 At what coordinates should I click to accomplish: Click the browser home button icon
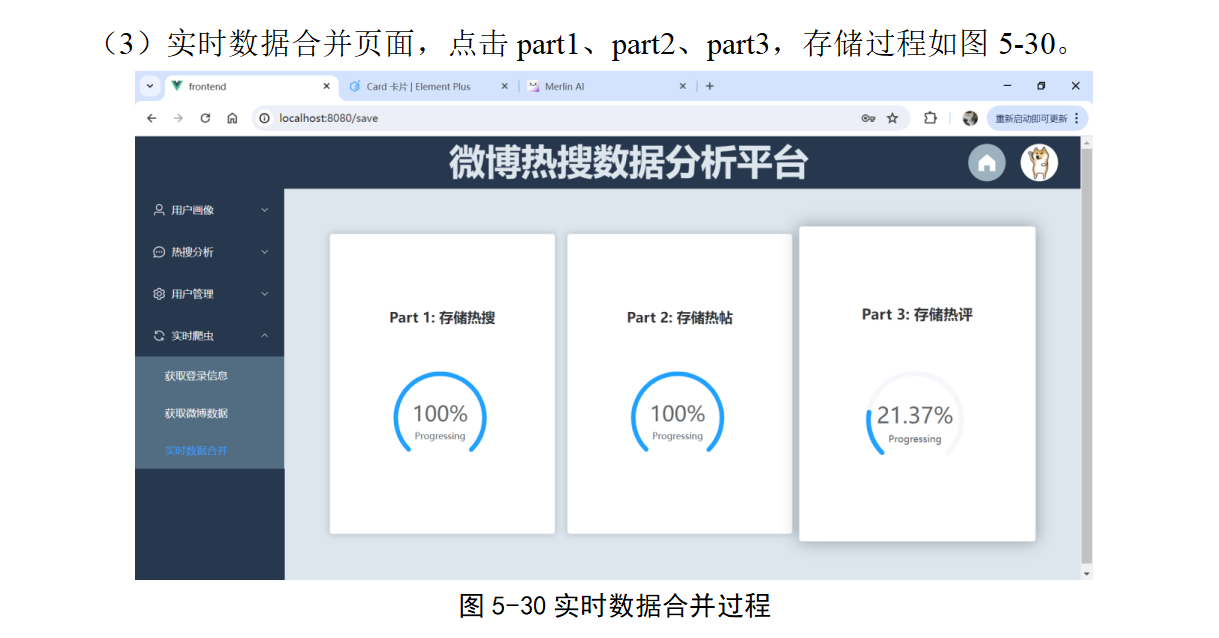point(232,118)
